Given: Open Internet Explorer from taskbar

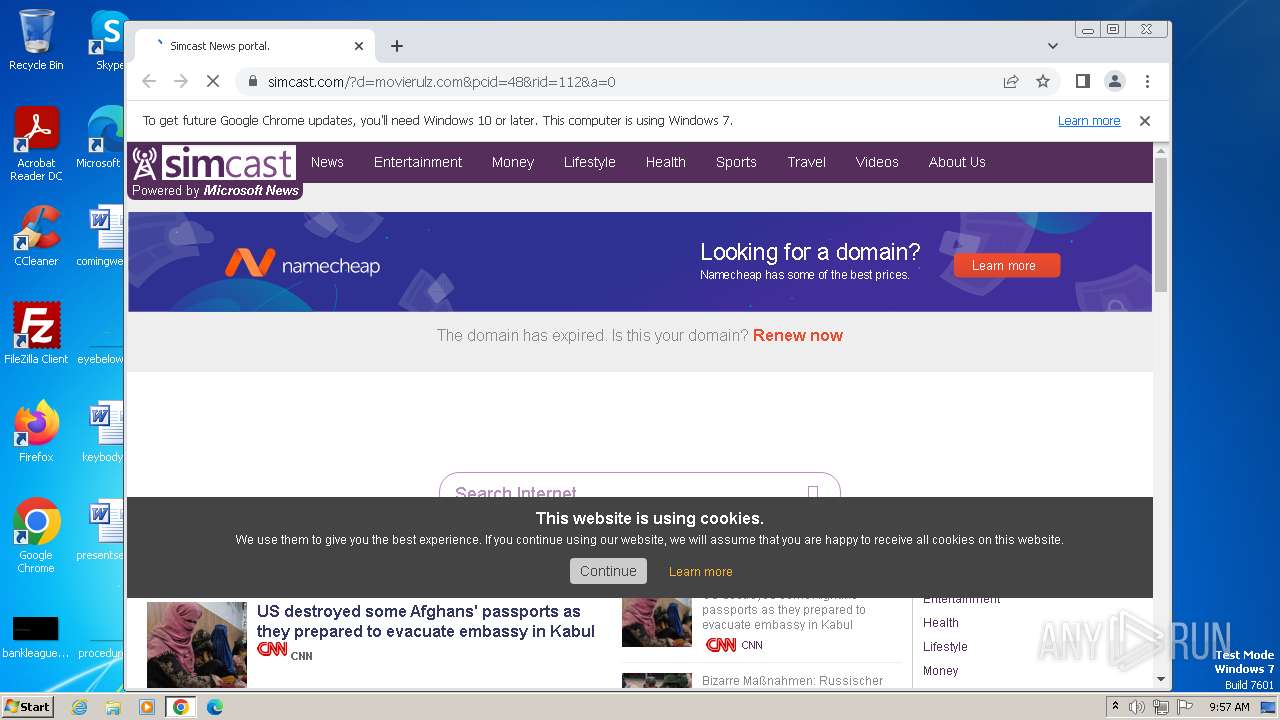Looking at the screenshot, I should click(x=80, y=707).
